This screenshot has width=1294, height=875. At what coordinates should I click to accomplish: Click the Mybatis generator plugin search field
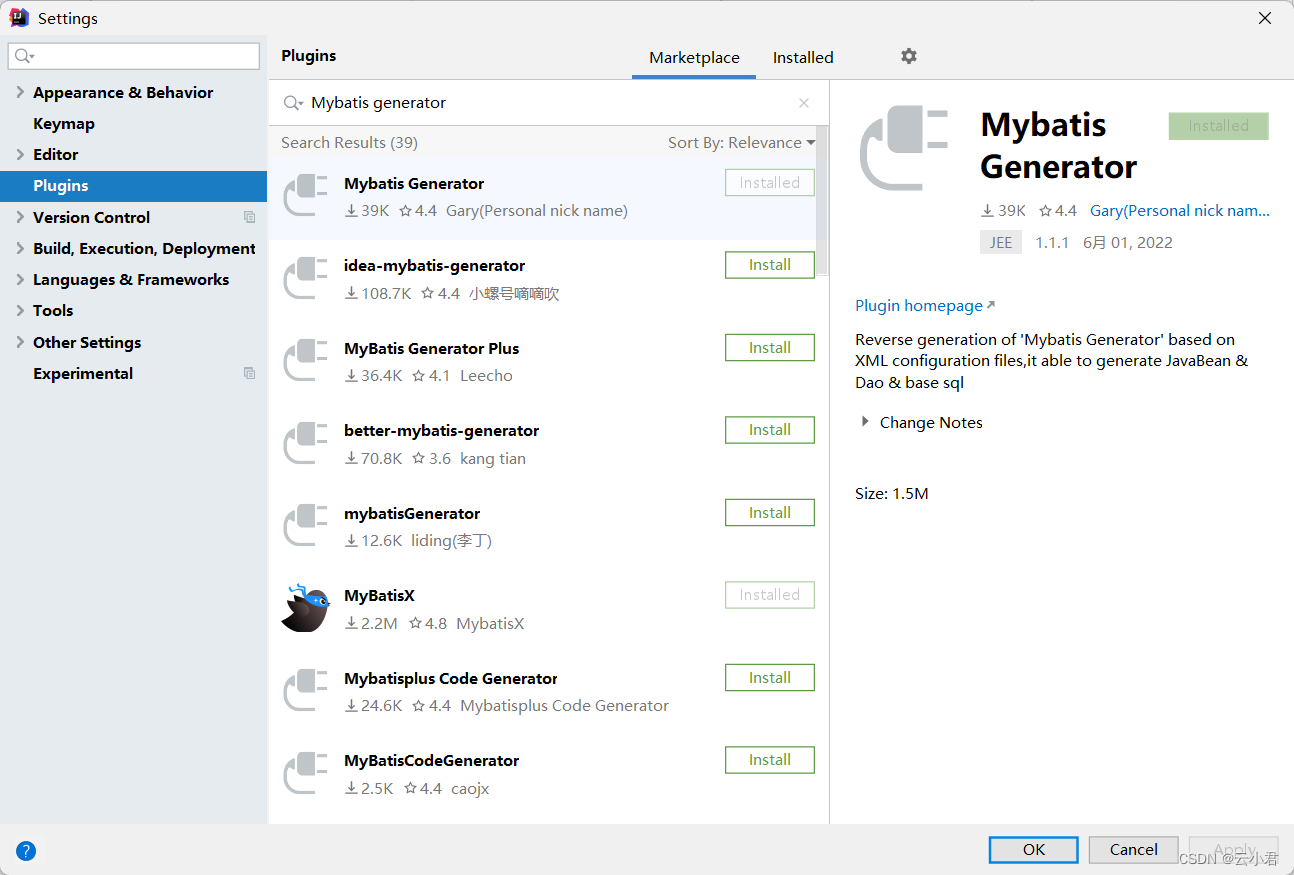(550, 103)
